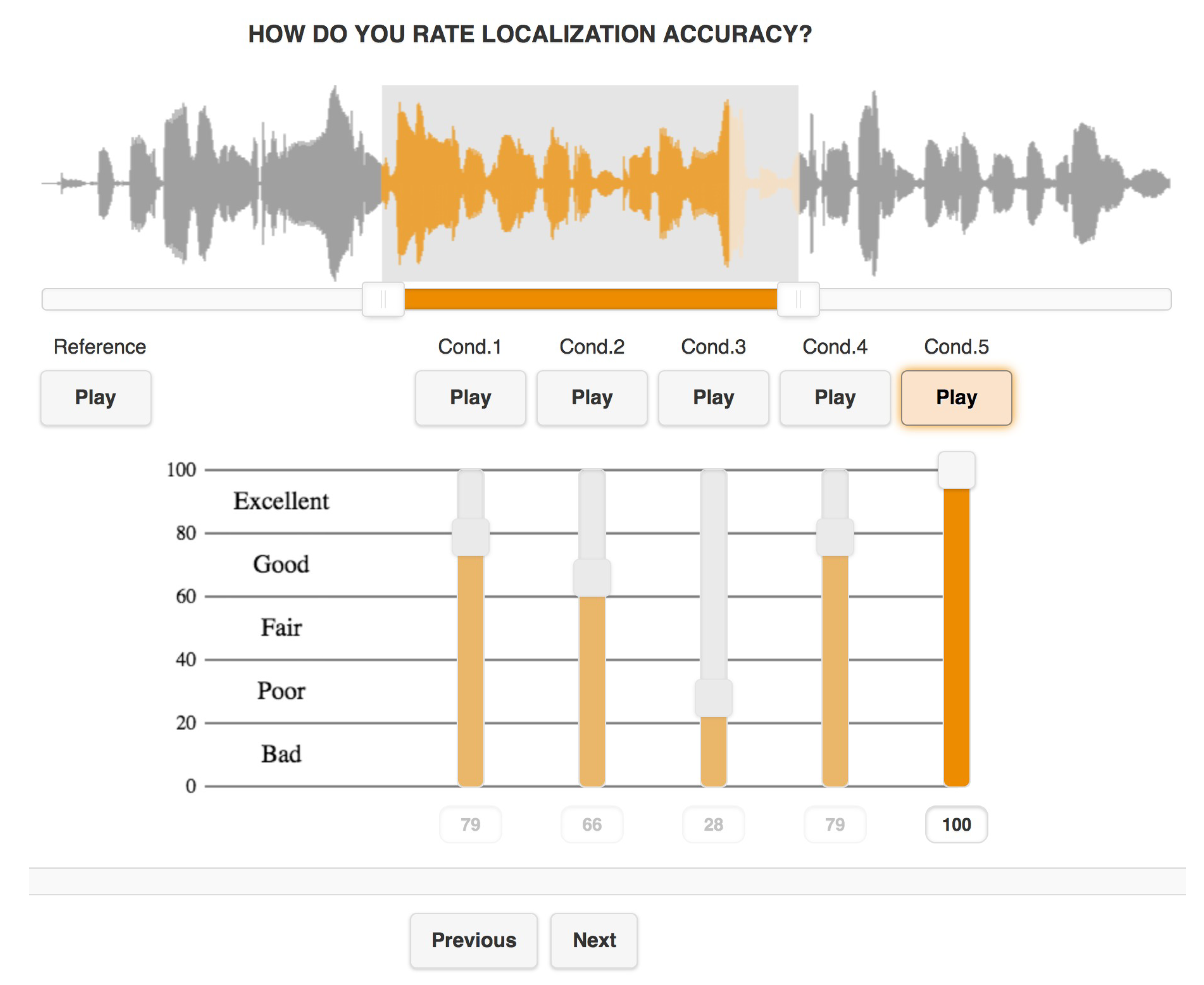The image size is (1204, 985).
Task: Click Cond.1 score field showing 79
Action: tap(470, 824)
